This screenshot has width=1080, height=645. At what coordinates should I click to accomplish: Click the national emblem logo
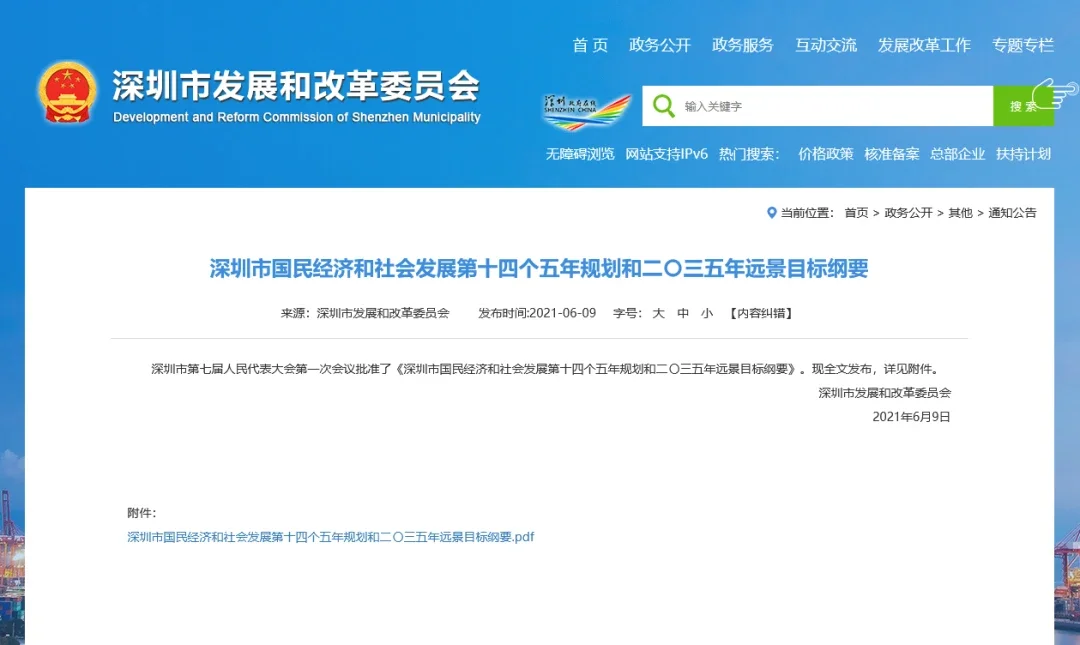(x=67, y=92)
